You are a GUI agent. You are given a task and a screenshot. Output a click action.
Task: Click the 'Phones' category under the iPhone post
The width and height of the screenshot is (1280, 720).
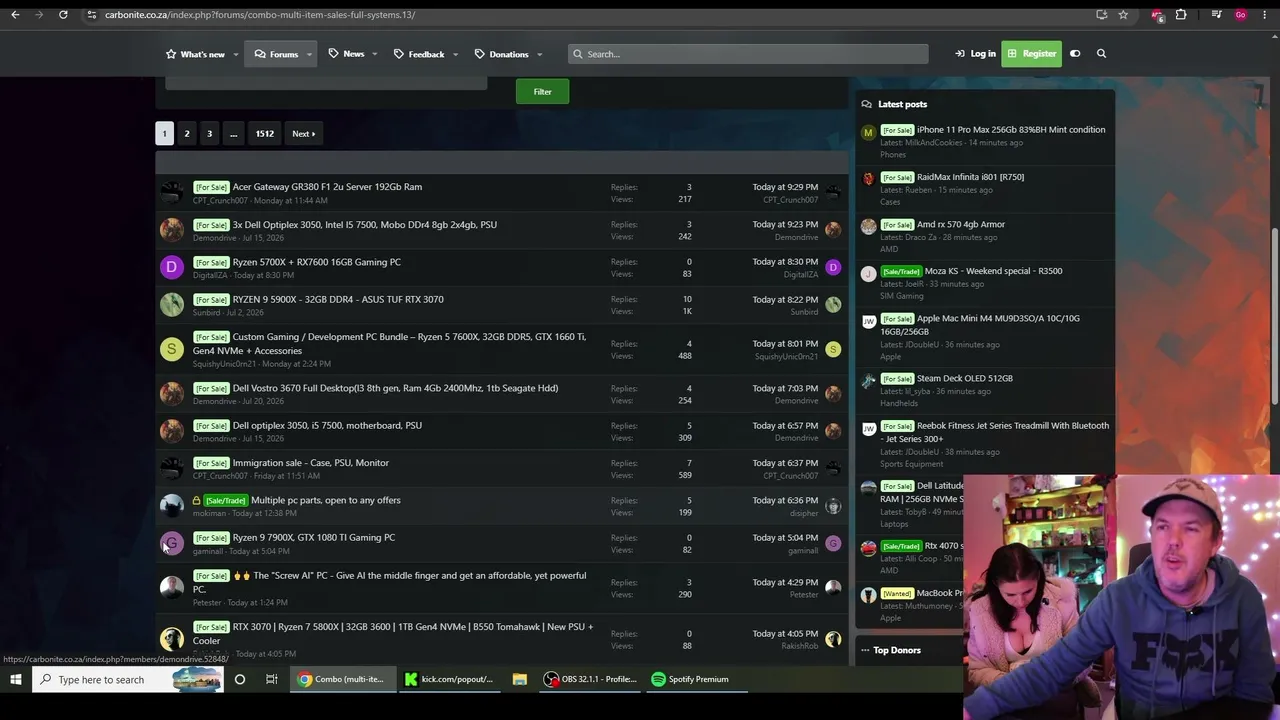coord(893,155)
